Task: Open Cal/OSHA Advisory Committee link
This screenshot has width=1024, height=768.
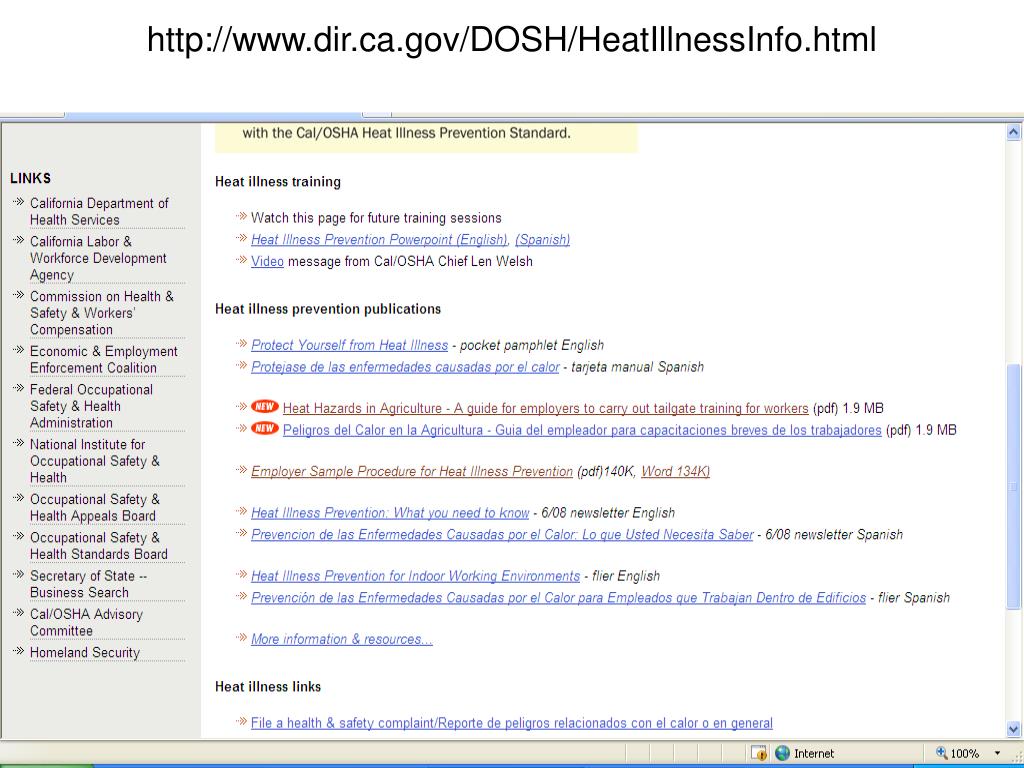Action: click(86, 622)
